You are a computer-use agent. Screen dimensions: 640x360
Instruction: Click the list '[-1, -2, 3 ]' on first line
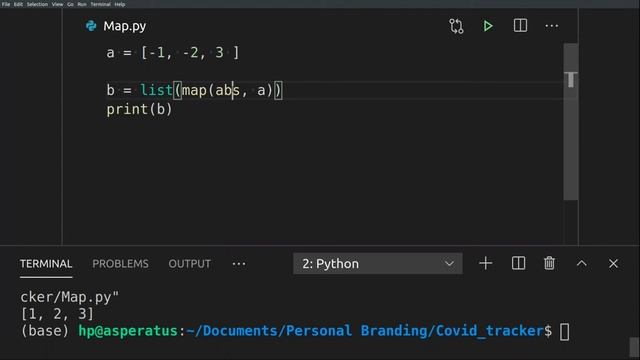click(190, 53)
